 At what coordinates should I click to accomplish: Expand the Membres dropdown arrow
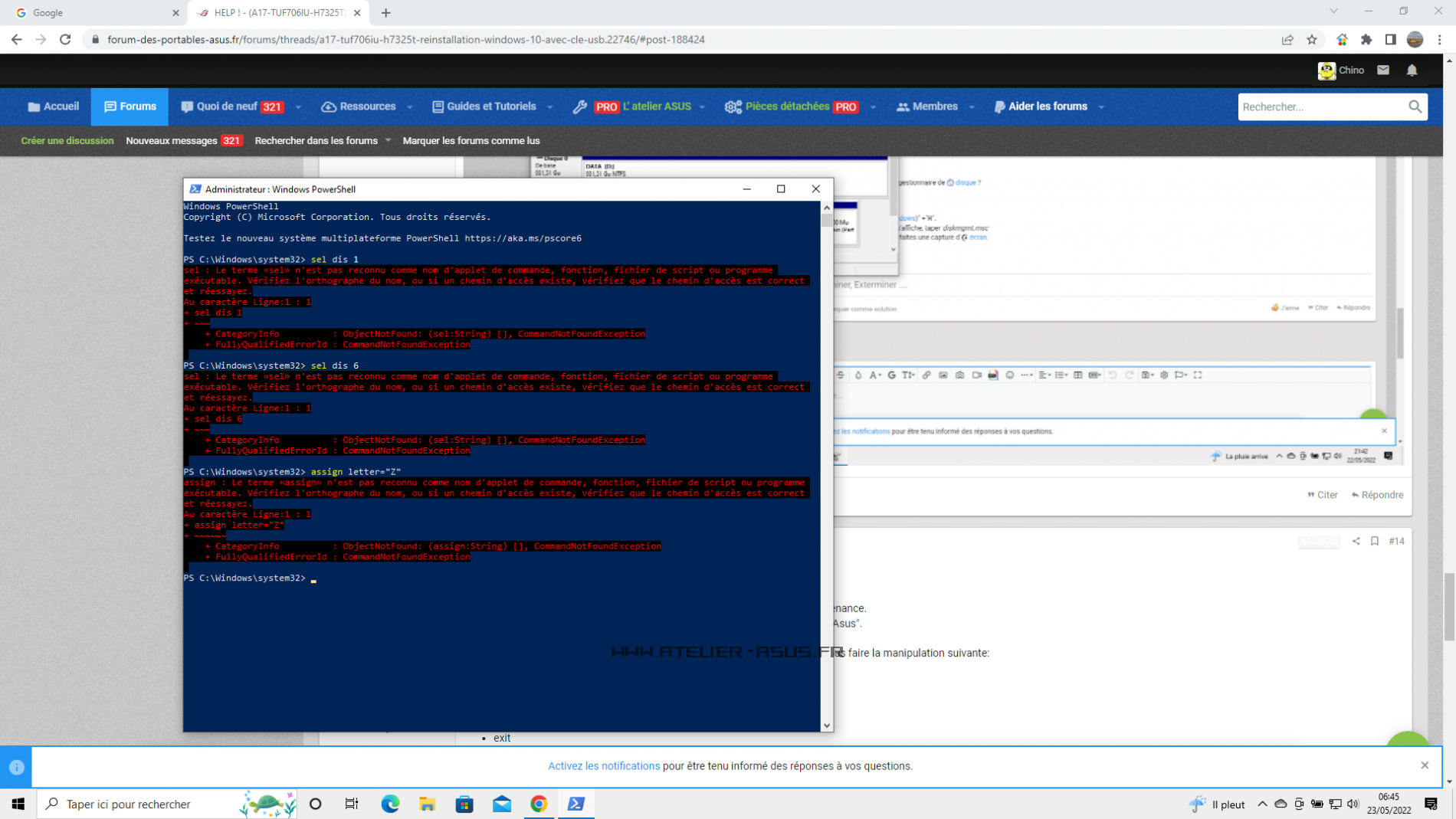click(972, 107)
